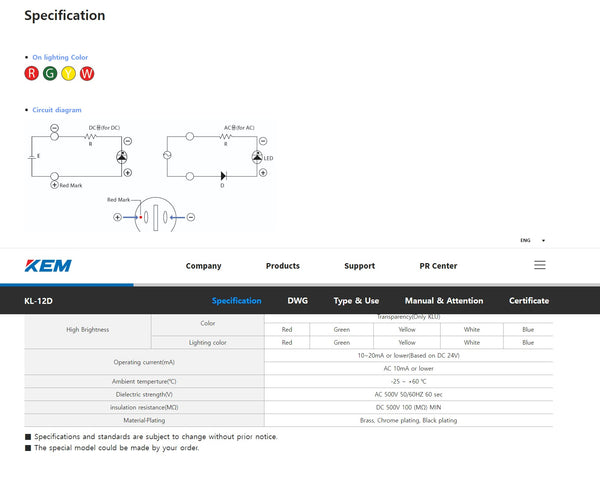Viewport: 600px width, 491px height.
Task: Click the Red Mark terminal diagram
Action: pyautogui.click(x=155, y=215)
